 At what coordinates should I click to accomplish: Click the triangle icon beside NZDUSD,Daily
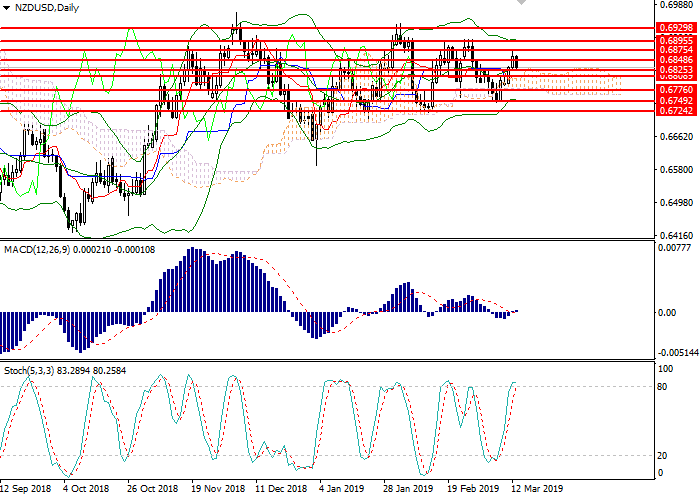click(7, 8)
